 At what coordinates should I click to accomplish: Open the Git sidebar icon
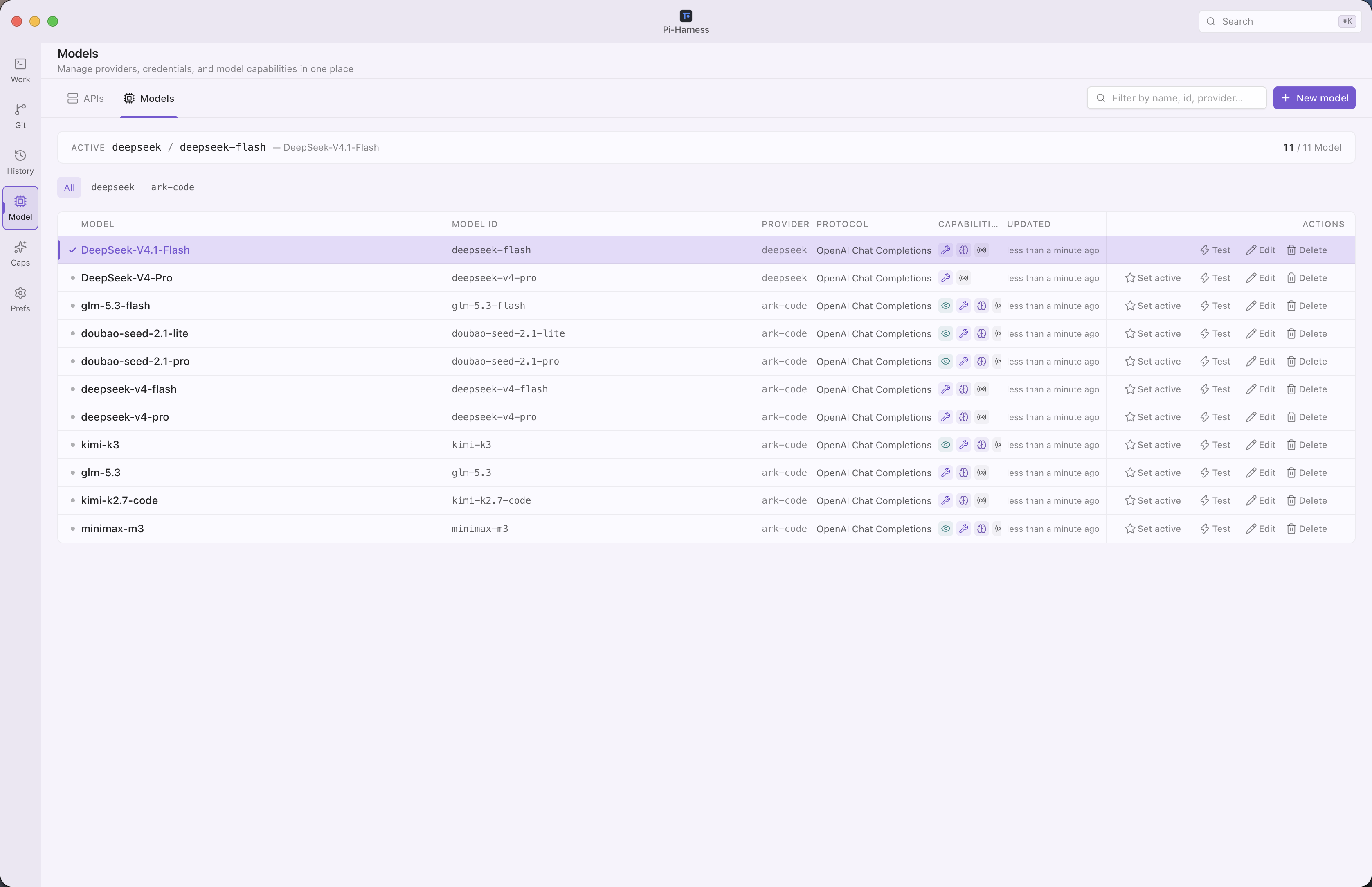(x=20, y=116)
